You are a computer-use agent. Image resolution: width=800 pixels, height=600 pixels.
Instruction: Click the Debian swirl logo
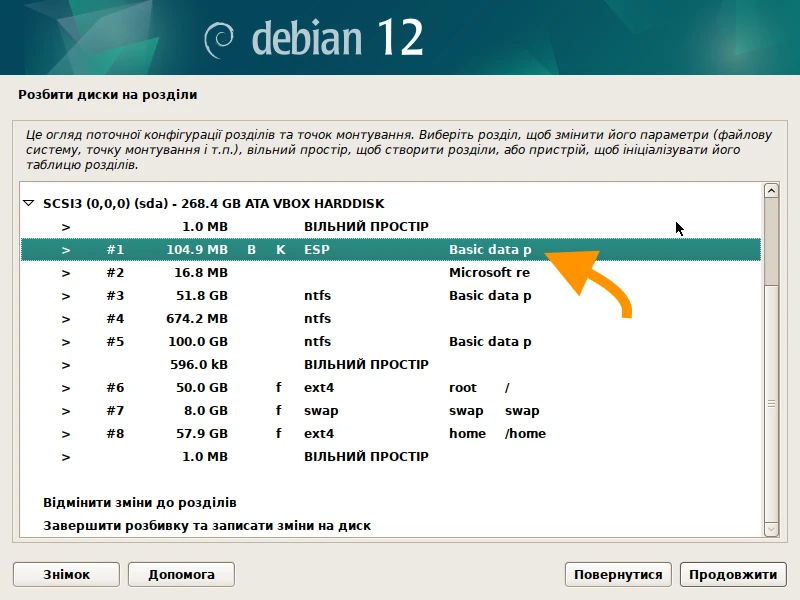219,40
